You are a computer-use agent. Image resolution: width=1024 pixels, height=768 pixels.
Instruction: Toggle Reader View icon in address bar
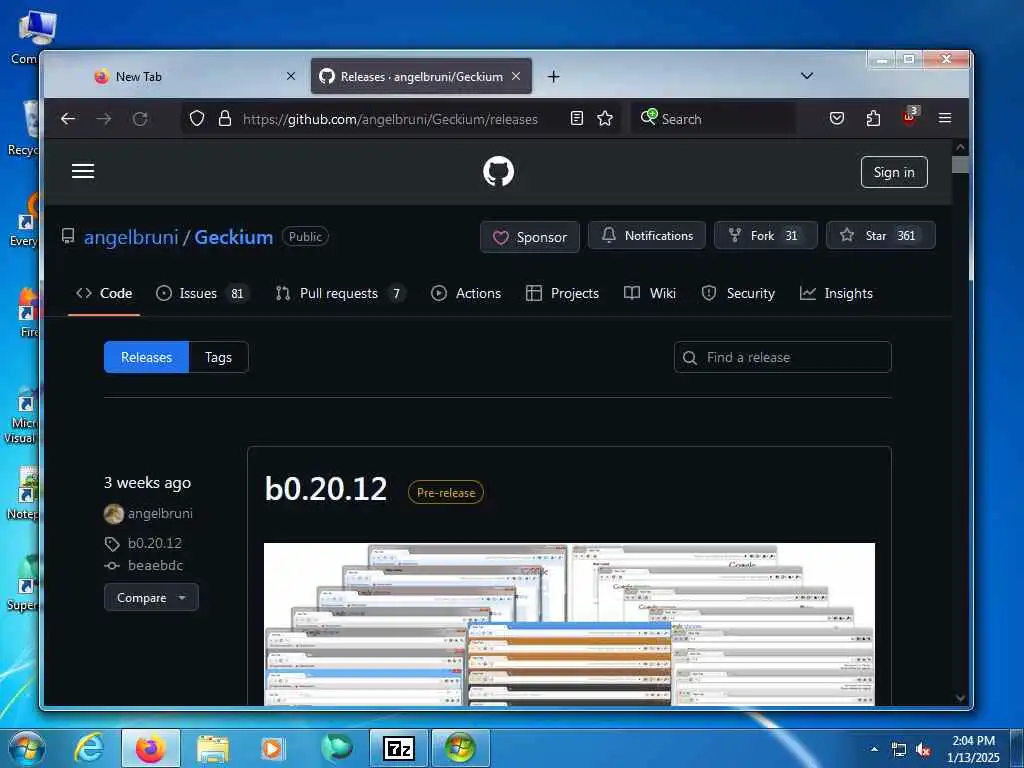pos(577,118)
